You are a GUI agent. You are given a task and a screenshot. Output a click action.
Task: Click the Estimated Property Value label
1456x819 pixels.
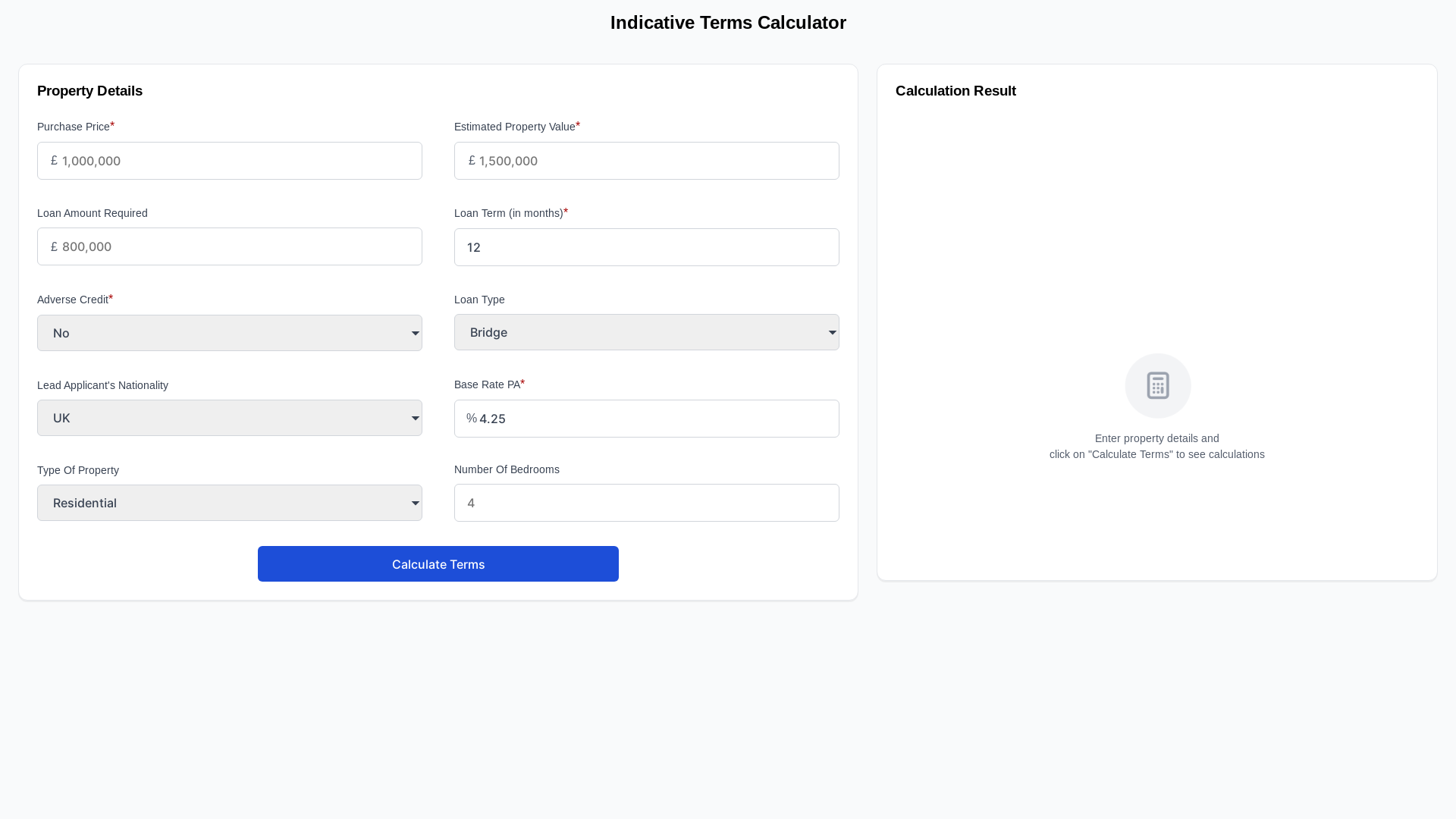click(515, 127)
